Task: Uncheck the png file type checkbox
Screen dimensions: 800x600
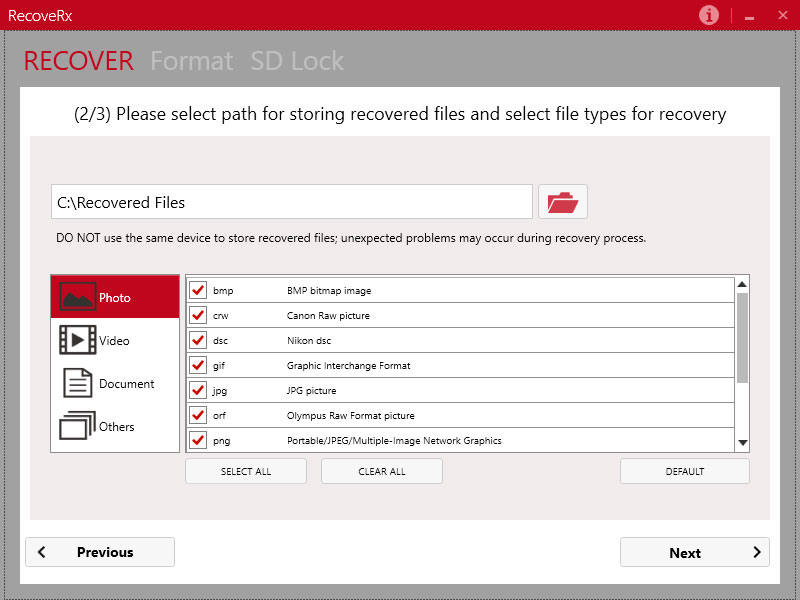Action: click(x=198, y=440)
